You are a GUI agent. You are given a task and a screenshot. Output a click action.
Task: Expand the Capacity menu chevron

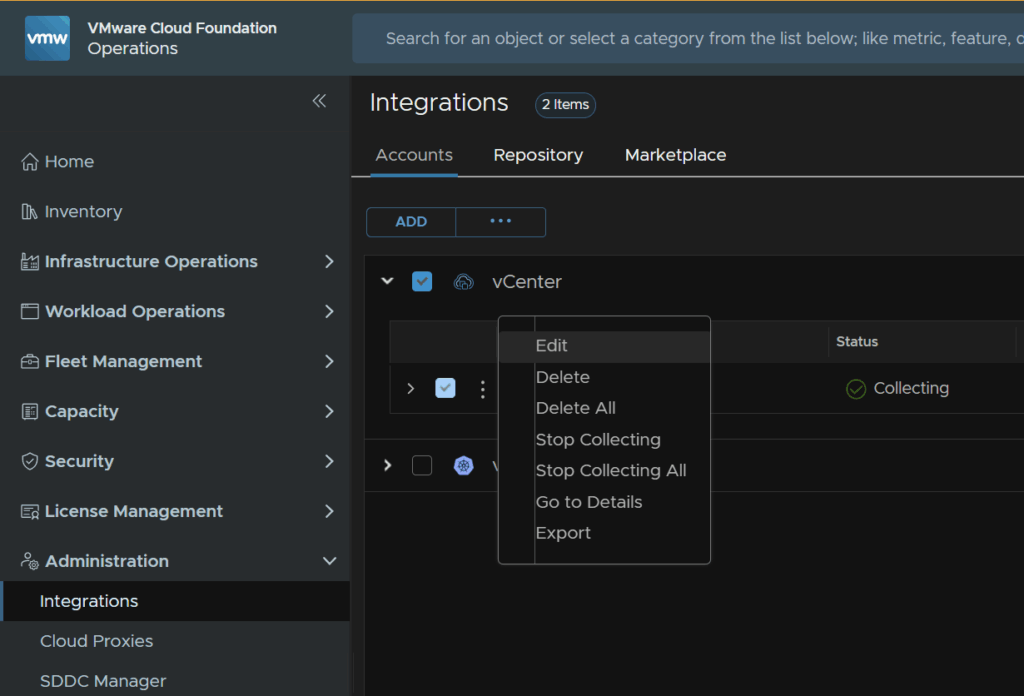329,411
